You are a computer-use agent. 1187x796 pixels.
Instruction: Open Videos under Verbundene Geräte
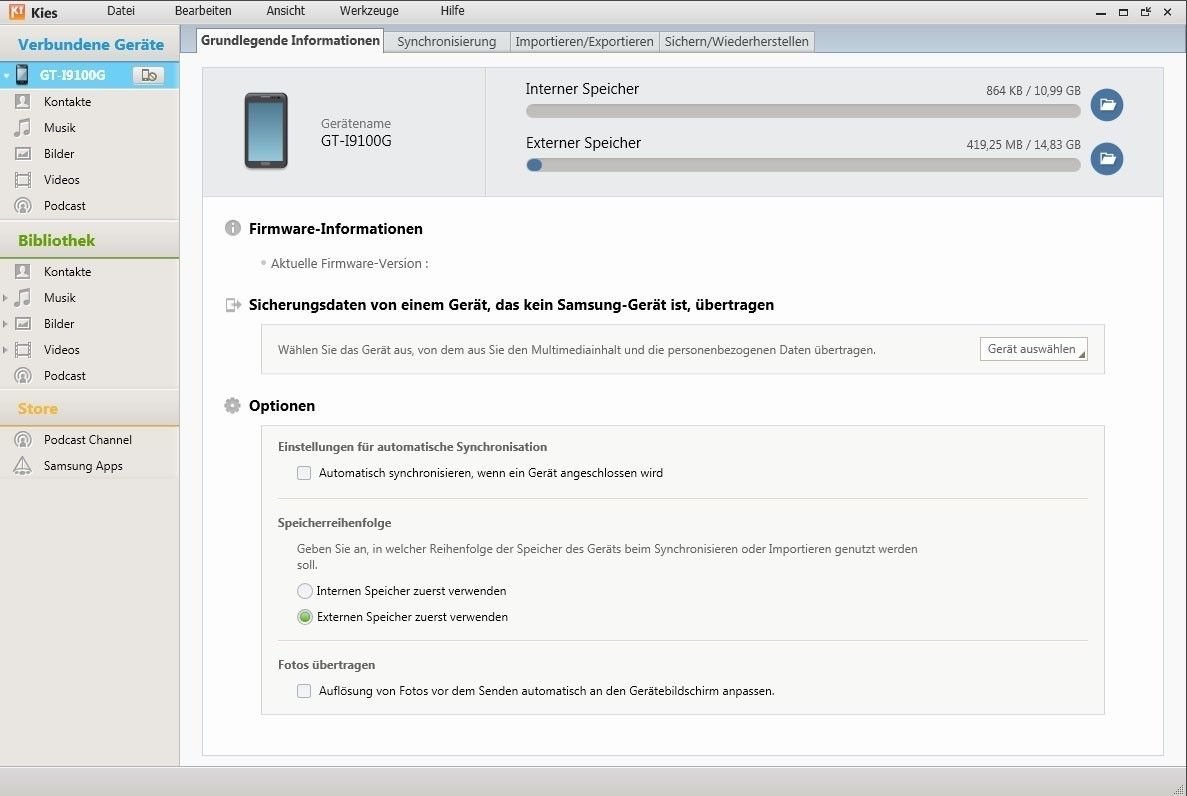coord(61,179)
